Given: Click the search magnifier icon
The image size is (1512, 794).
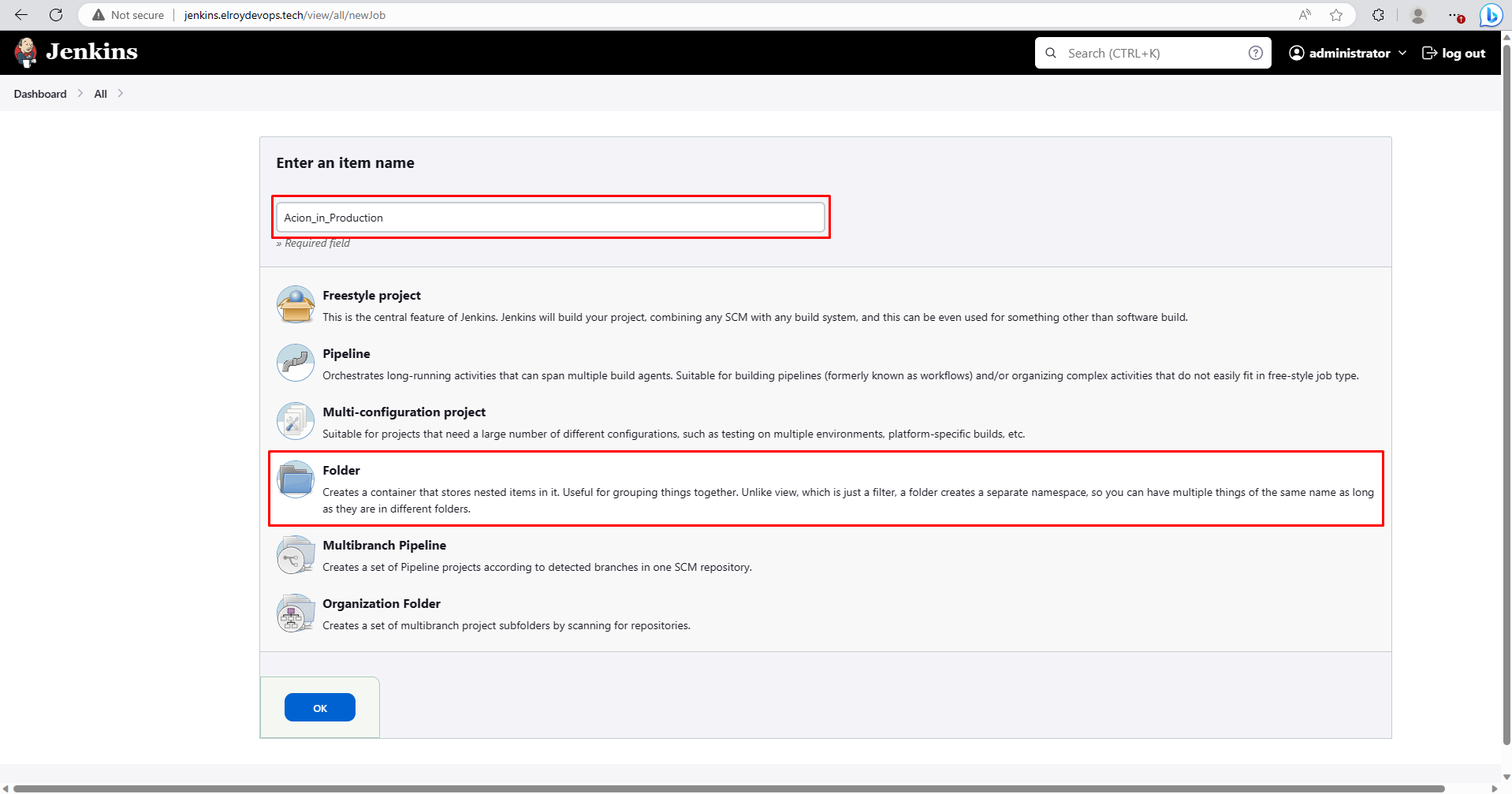Looking at the screenshot, I should pos(1051,53).
